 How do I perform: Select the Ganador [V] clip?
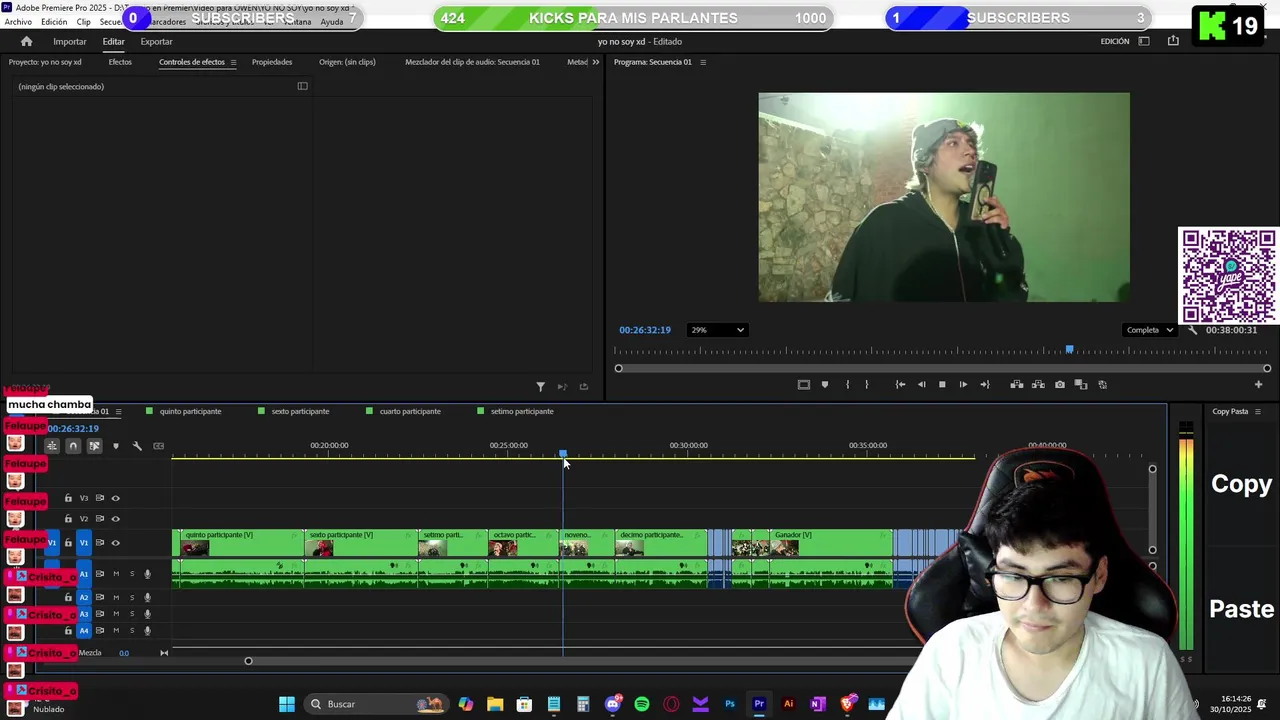pos(830,543)
